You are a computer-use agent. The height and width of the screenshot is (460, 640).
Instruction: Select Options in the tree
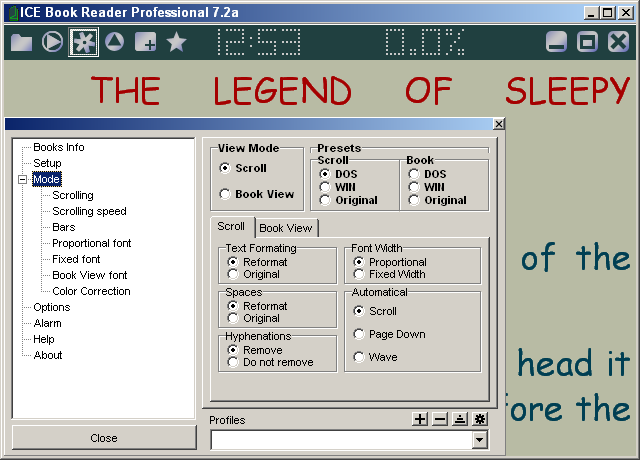(x=52, y=307)
